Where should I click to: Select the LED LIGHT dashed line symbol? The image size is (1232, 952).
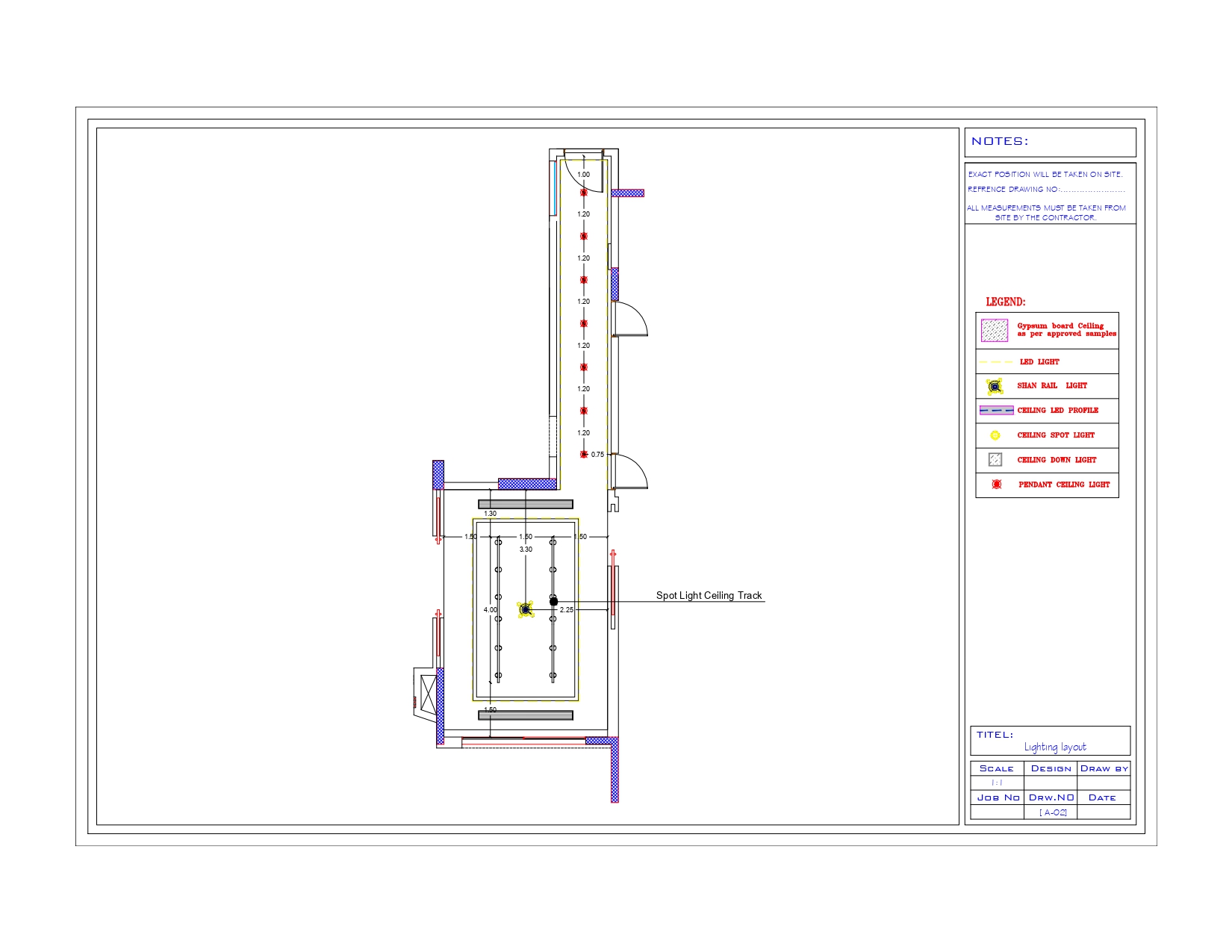[x=995, y=361]
